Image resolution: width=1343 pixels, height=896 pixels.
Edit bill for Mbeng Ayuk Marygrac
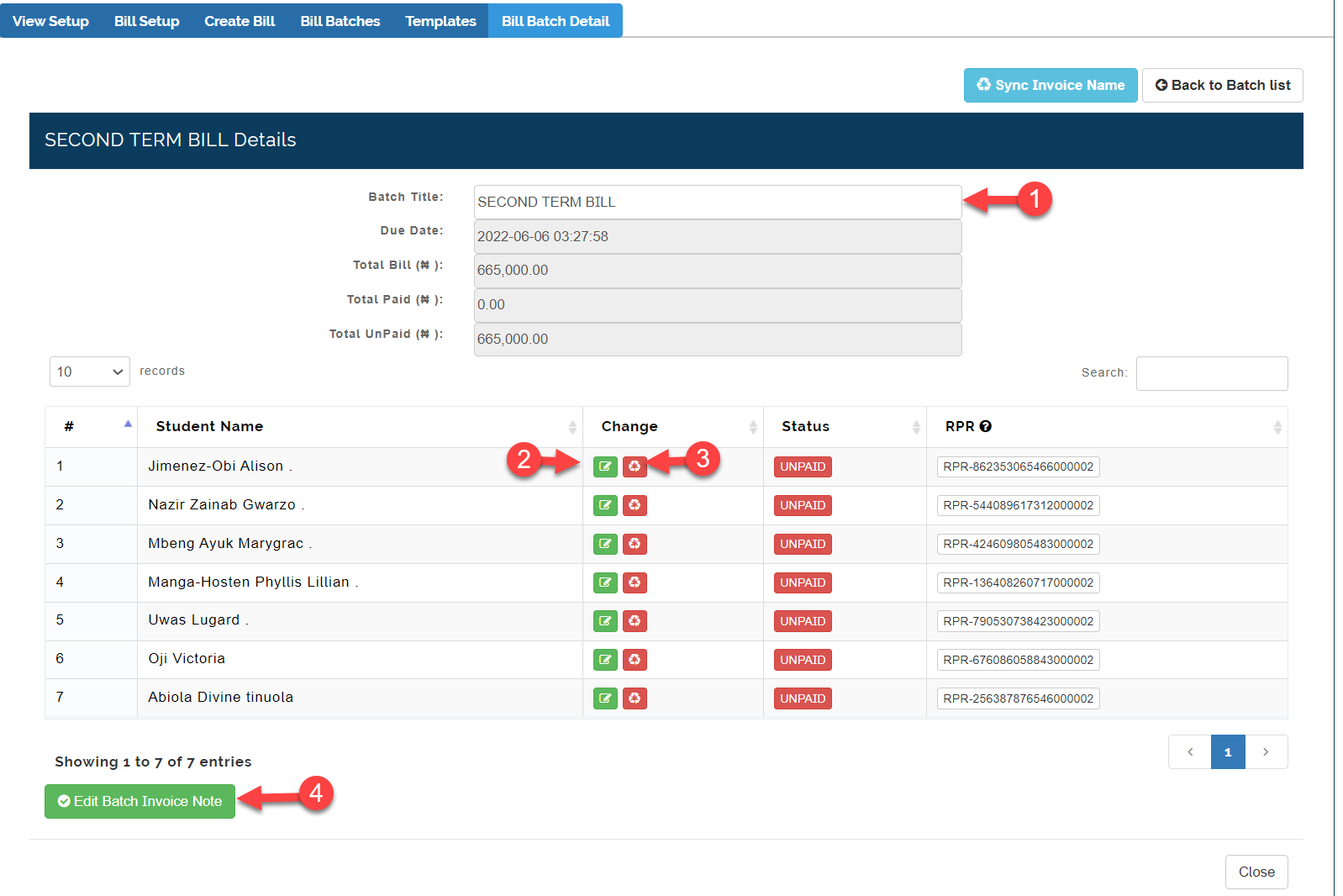click(605, 544)
